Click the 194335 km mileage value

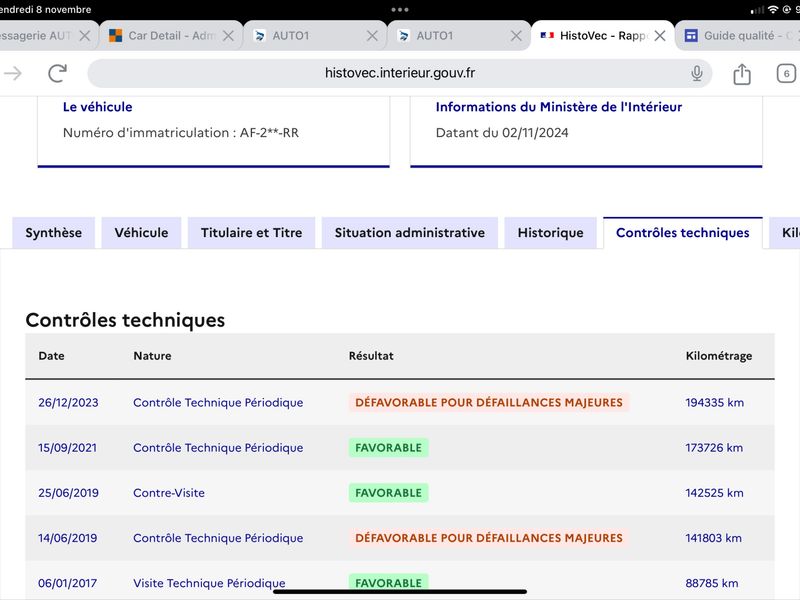(714, 403)
